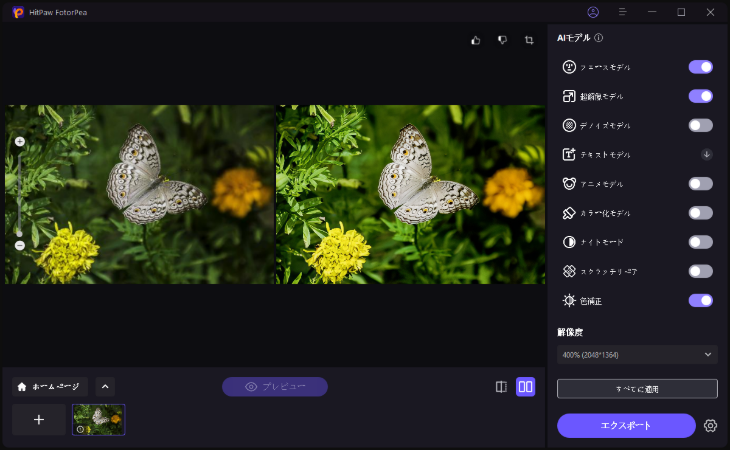730x450 pixels.
Task: Click the プレビュー preview button
Action: click(275, 387)
